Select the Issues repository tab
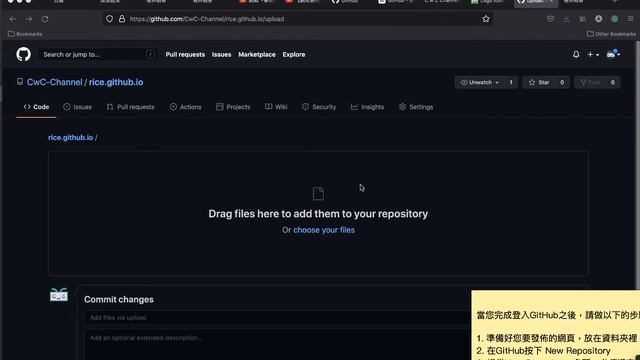 click(78, 107)
